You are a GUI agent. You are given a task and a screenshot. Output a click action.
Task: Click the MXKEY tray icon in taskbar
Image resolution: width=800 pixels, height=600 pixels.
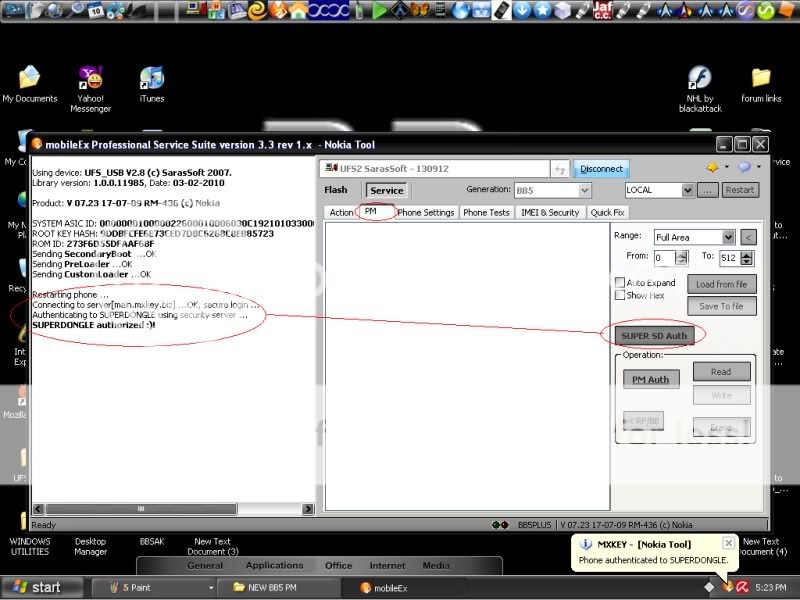[x=728, y=587]
